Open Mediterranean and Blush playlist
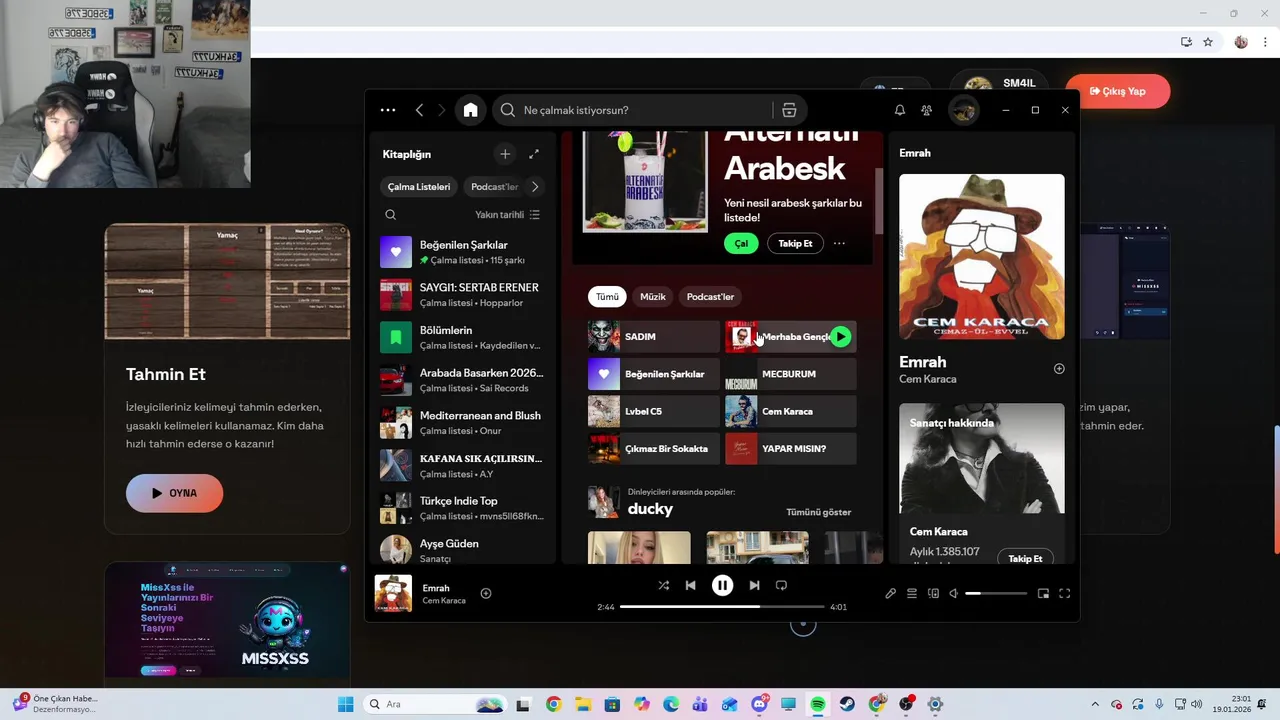Screen dimensions: 1280x720 click(463, 423)
